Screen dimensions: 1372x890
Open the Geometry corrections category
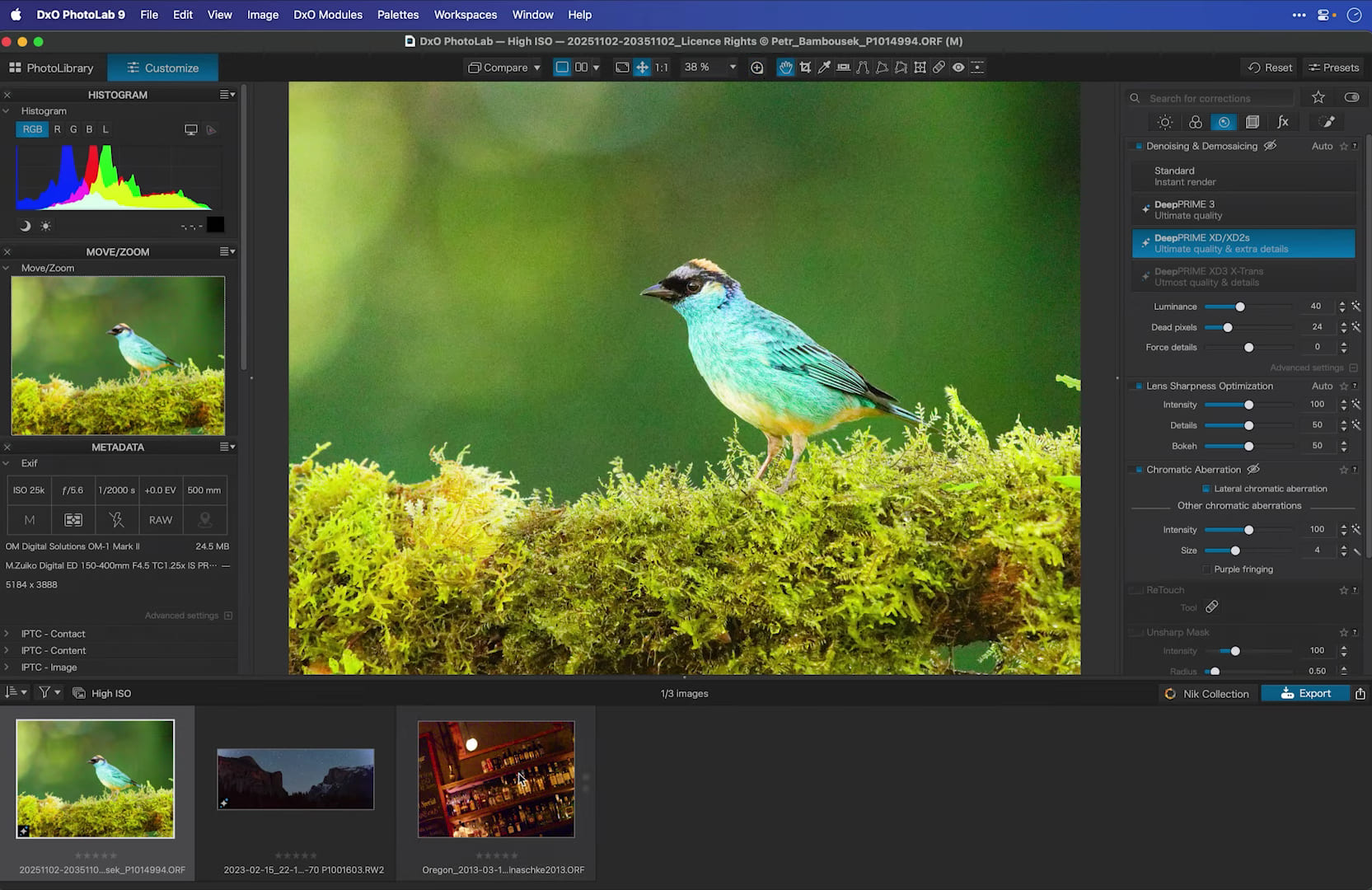1253,121
